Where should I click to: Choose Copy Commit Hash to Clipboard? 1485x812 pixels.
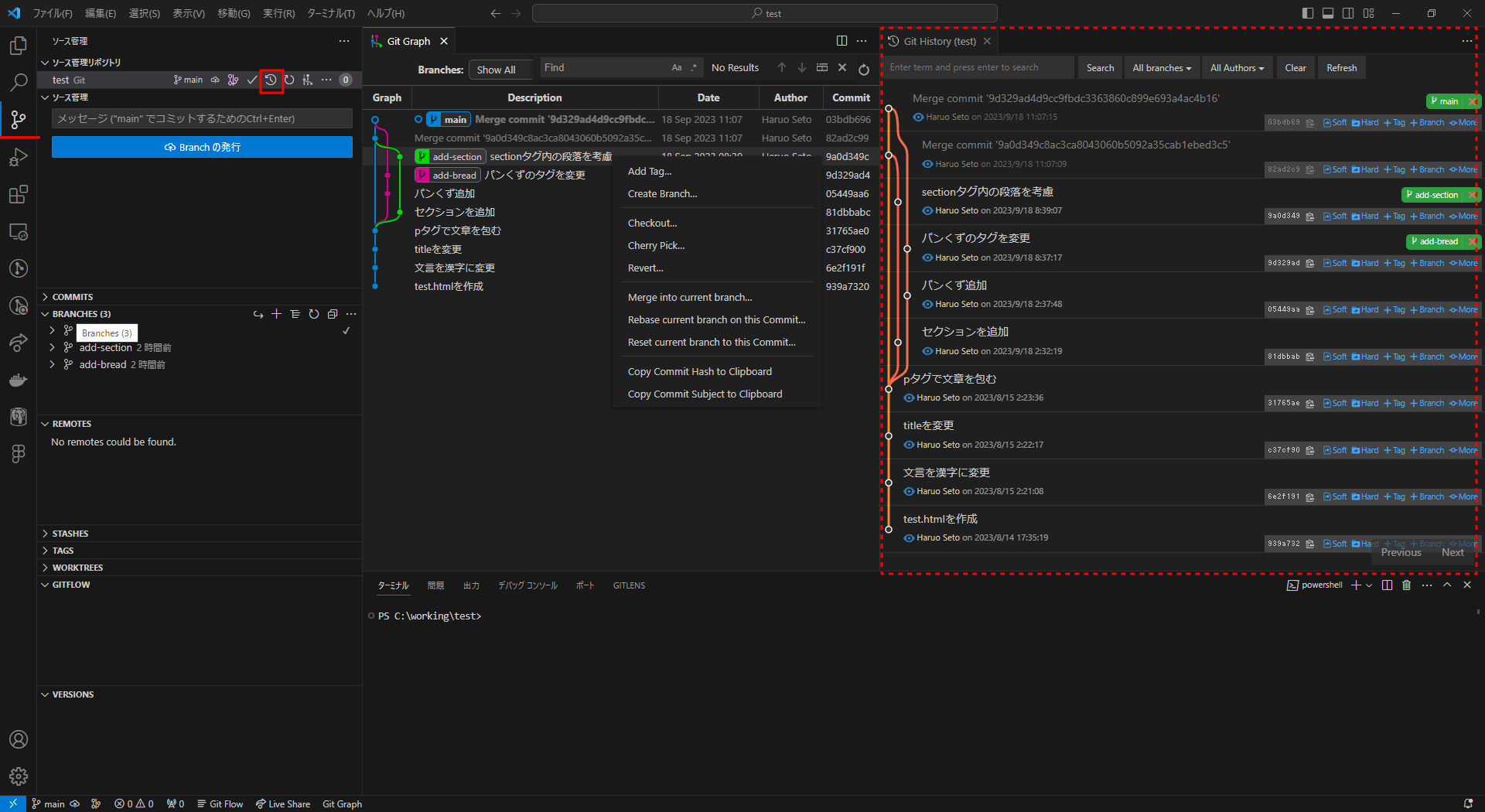click(x=717, y=372)
